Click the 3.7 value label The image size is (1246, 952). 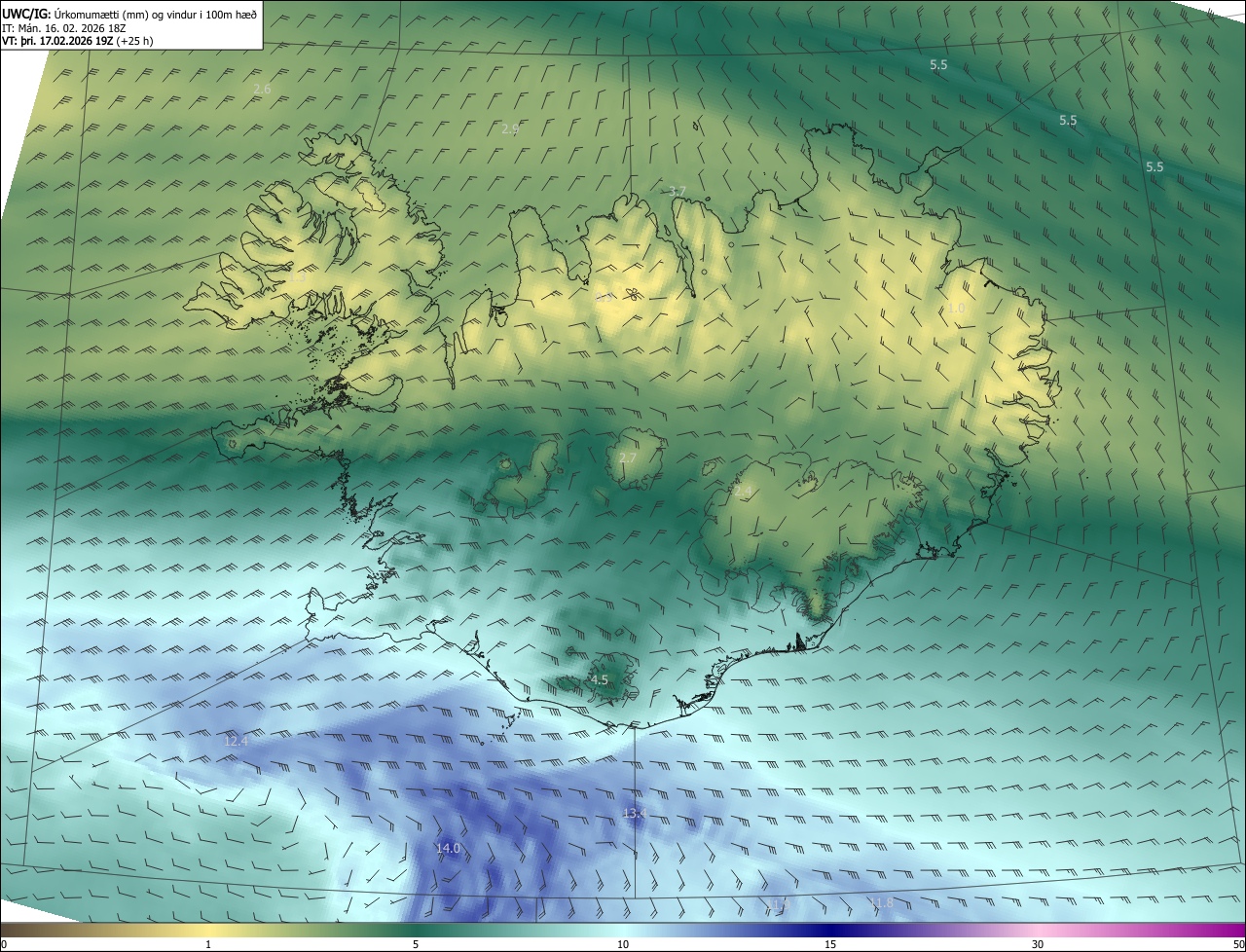678,191
